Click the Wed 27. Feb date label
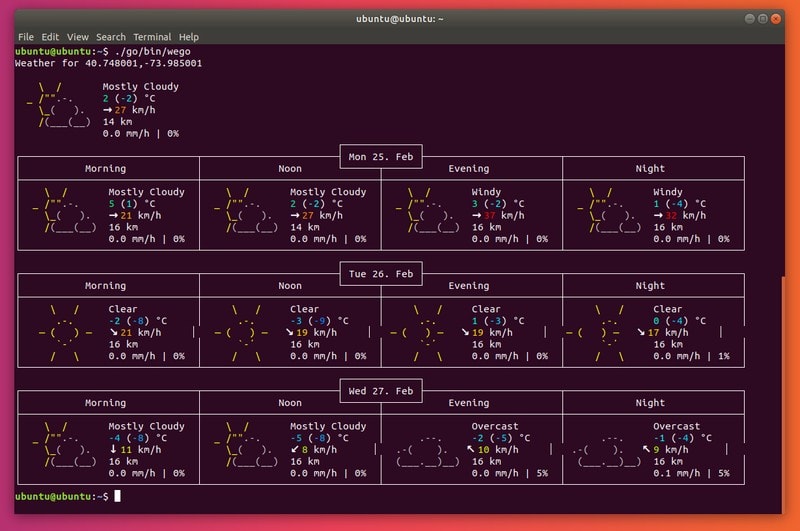The height and width of the screenshot is (531, 800). (x=380, y=391)
